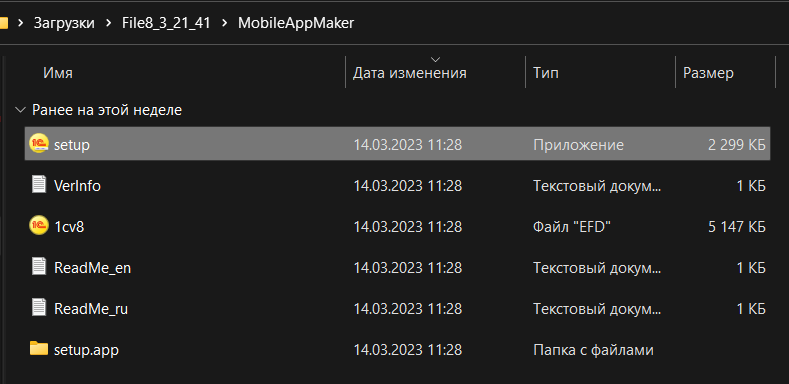Viewport: 789px width, 384px height.
Task: Click the ReadMe_ru text document icon
Action: coord(39,308)
